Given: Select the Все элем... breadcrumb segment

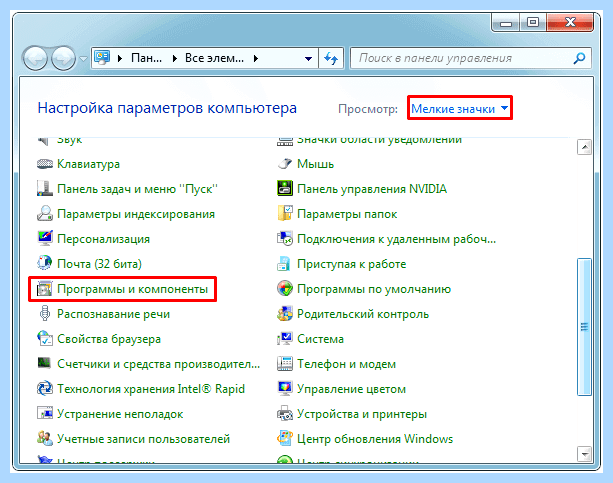Looking at the screenshot, I should click(214, 59).
